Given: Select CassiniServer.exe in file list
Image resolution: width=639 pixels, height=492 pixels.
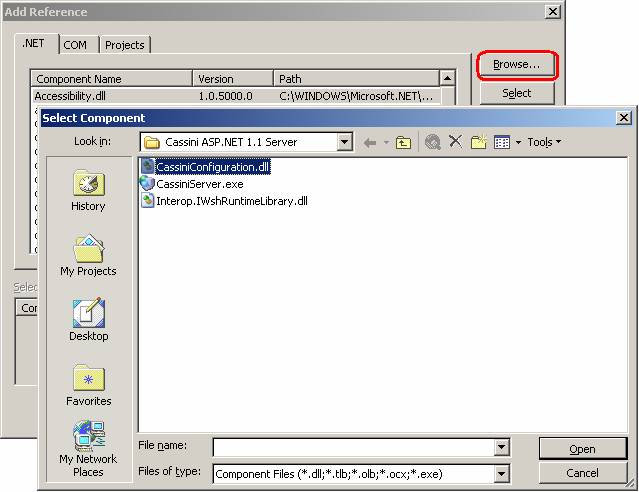Looking at the screenshot, I should [199, 184].
